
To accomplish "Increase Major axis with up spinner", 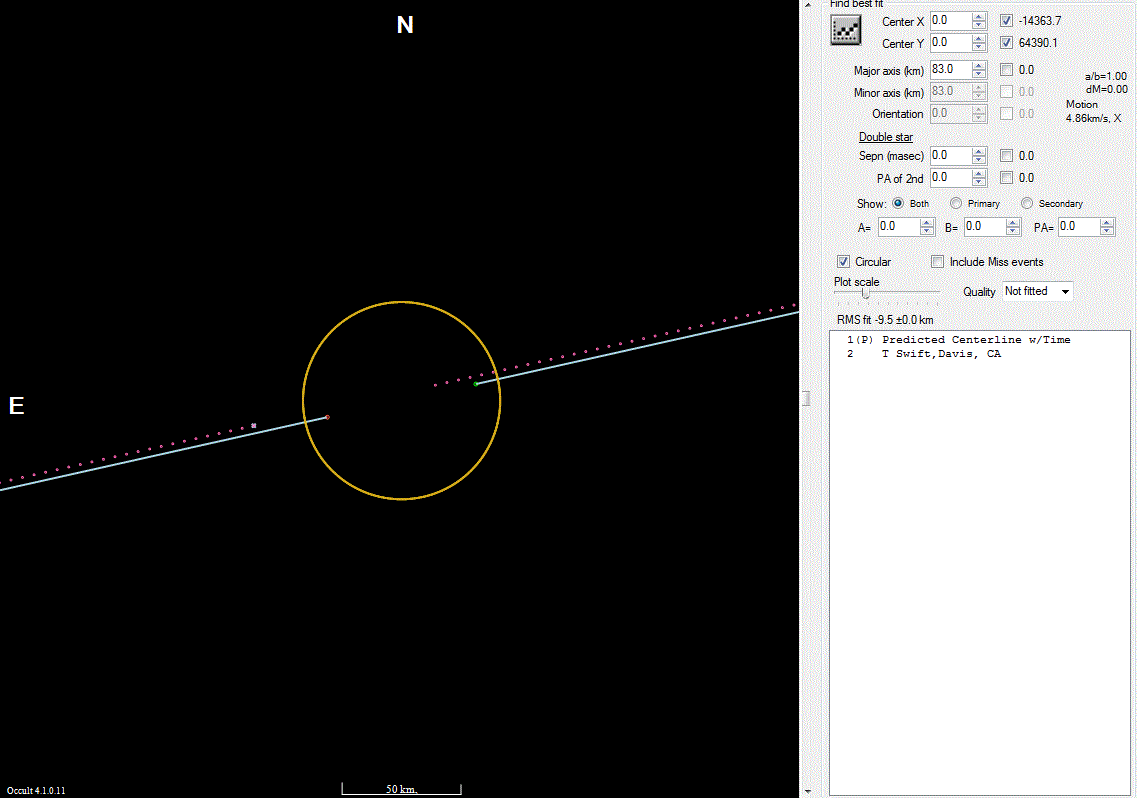I will [979, 65].
